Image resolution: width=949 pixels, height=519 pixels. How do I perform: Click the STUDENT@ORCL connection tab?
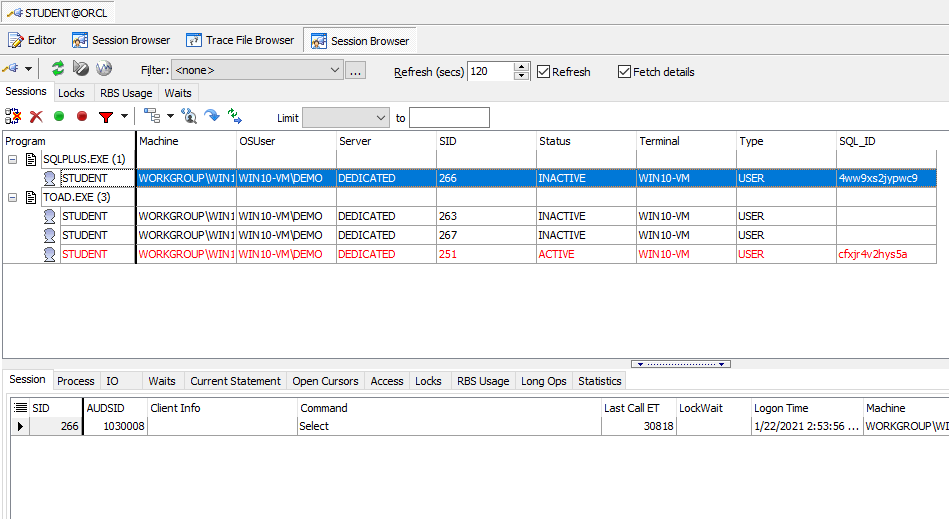57,13
